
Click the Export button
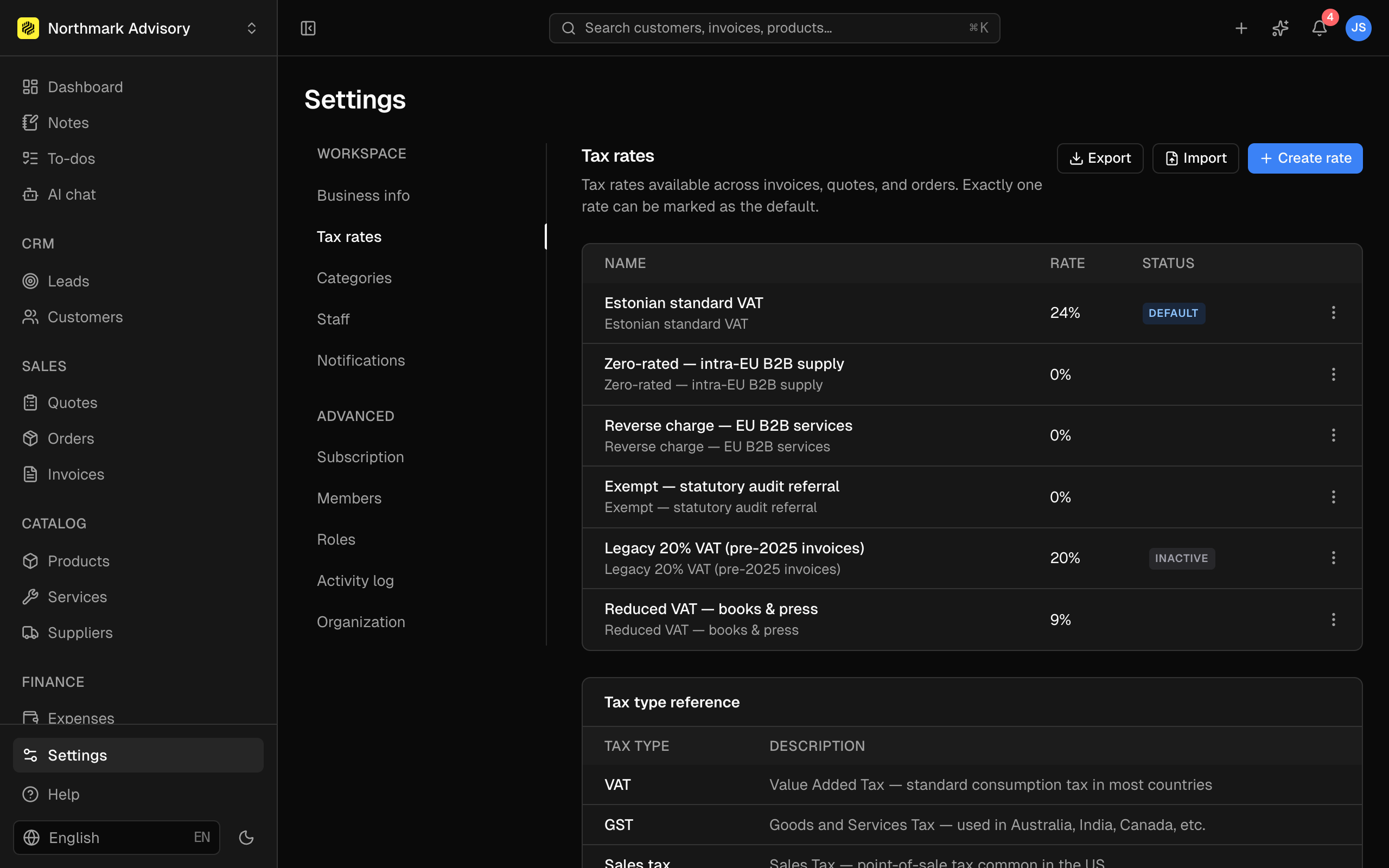pyautogui.click(x=1100, y=158)
